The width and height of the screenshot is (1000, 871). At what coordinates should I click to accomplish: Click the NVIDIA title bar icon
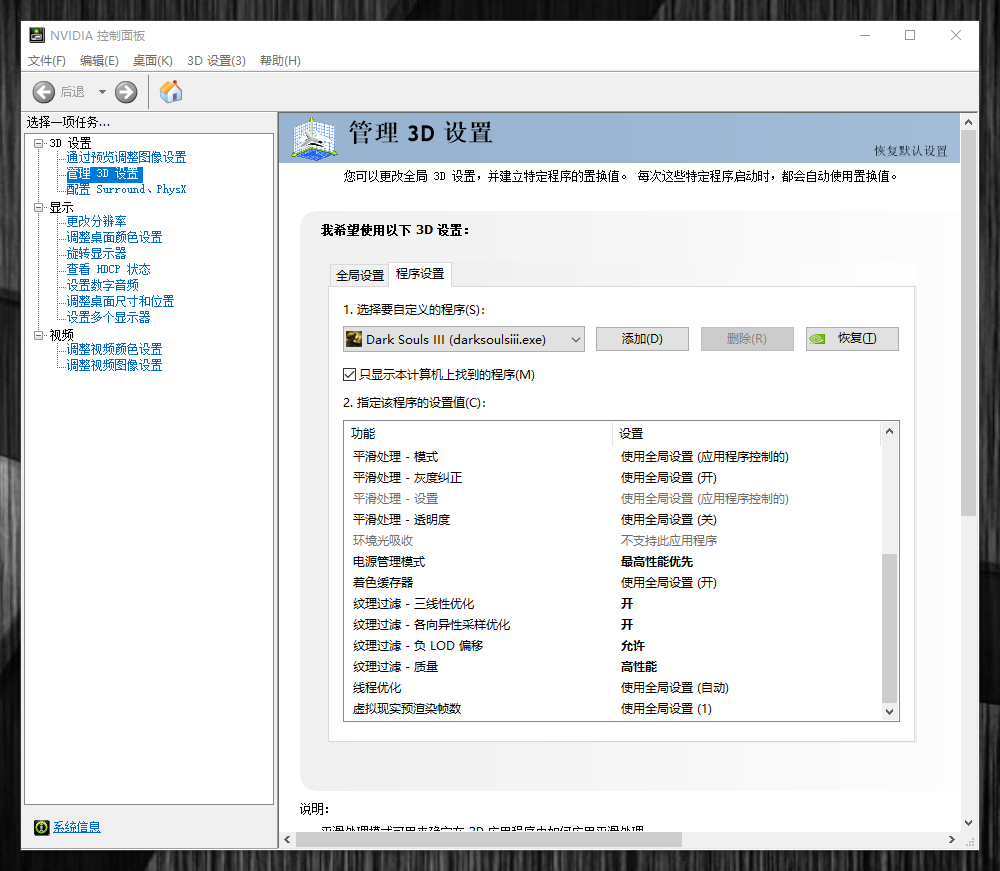coord(37,35)
